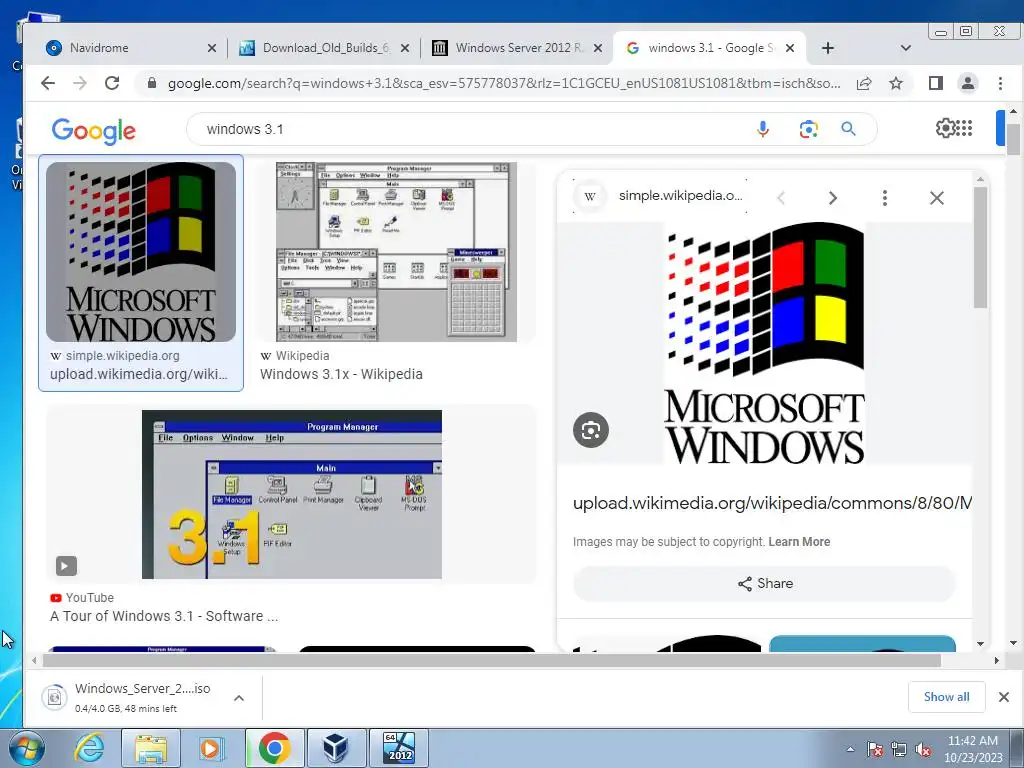Viewport: 1024px width, 768px height.
Task: Open upload.wikimedia.org link in preview
Action: point(772,503)
